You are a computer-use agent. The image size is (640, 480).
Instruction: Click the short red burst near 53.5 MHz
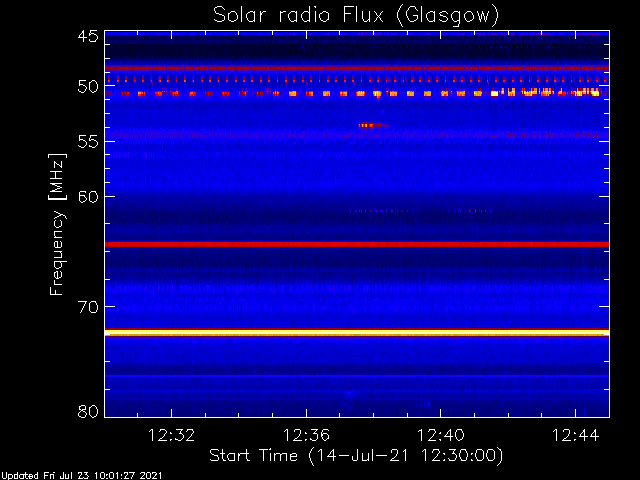373,125
